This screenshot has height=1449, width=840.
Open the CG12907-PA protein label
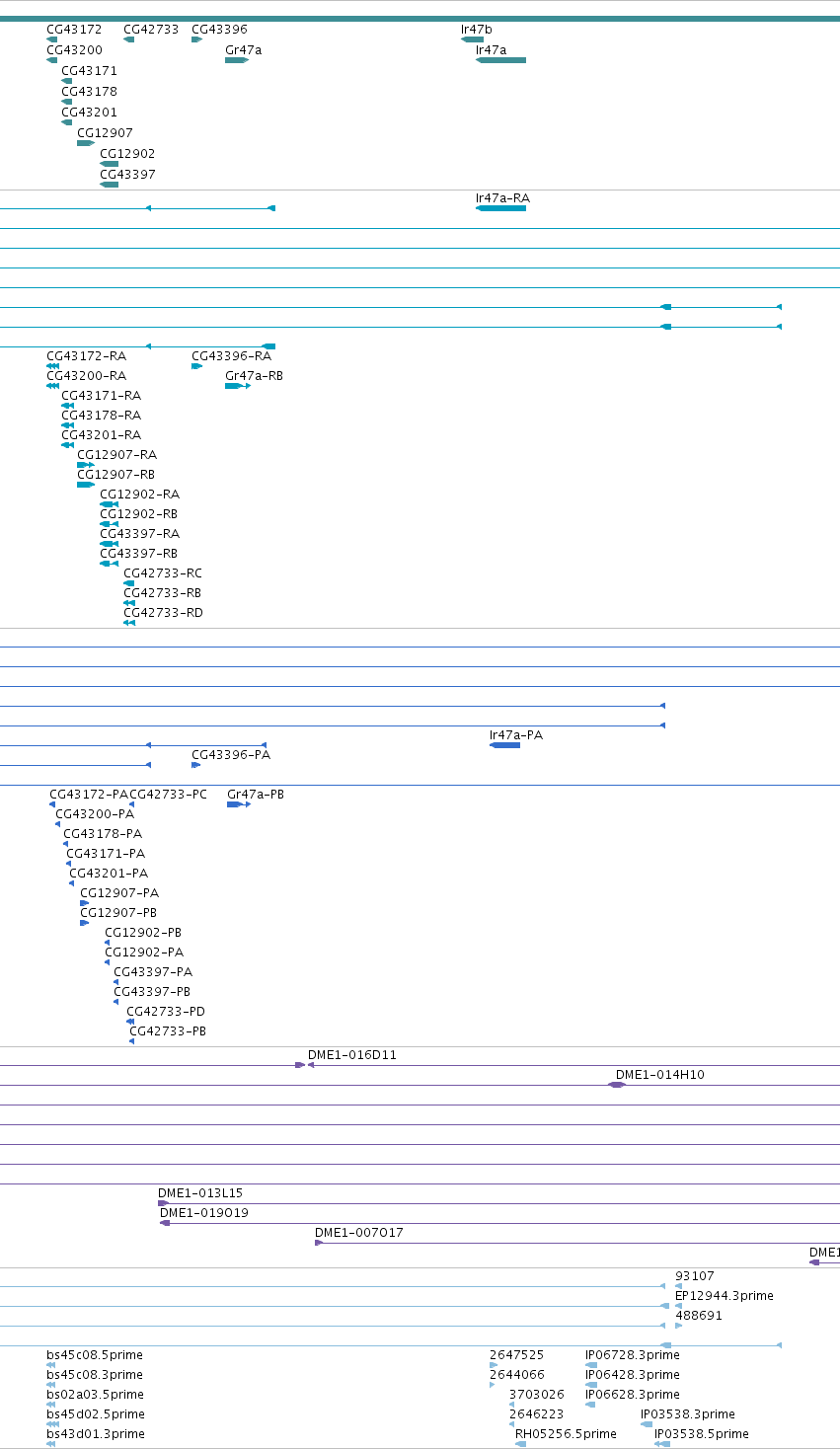[119, 893]
